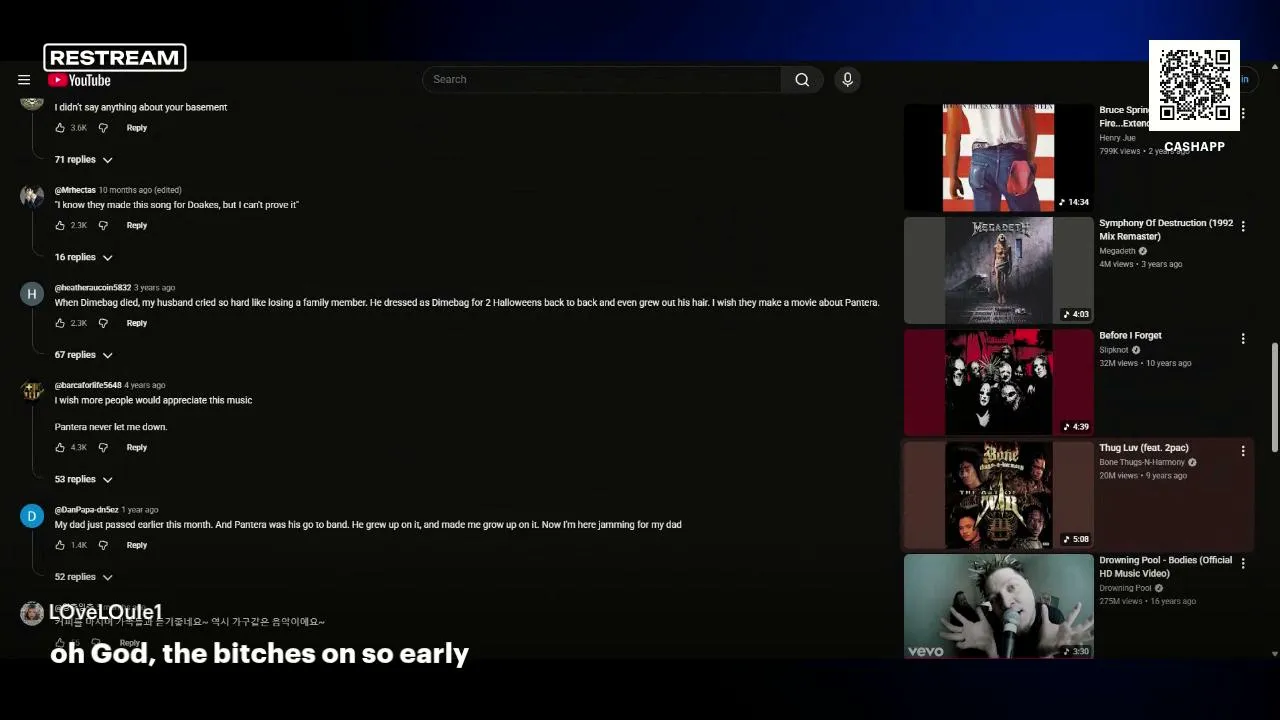1280x720 pixels.
Task: Open @heatheraucoin5832 avatar
Action: coord(32,294)
